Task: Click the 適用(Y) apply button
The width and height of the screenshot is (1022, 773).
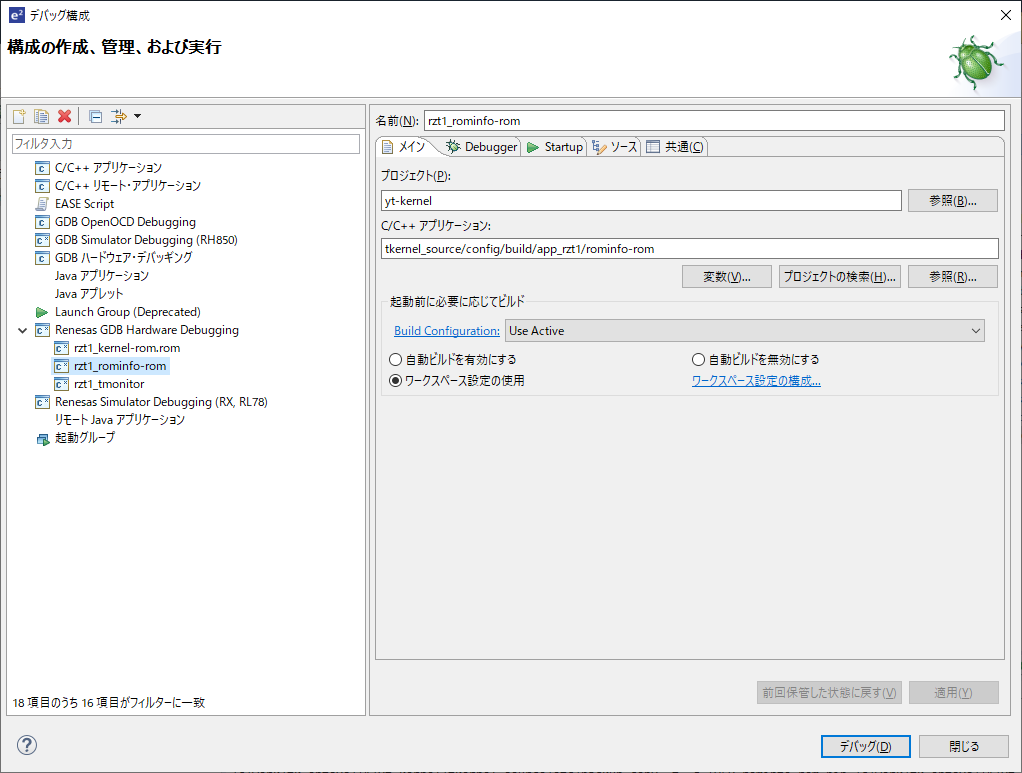Action: (x=954, y=692)
